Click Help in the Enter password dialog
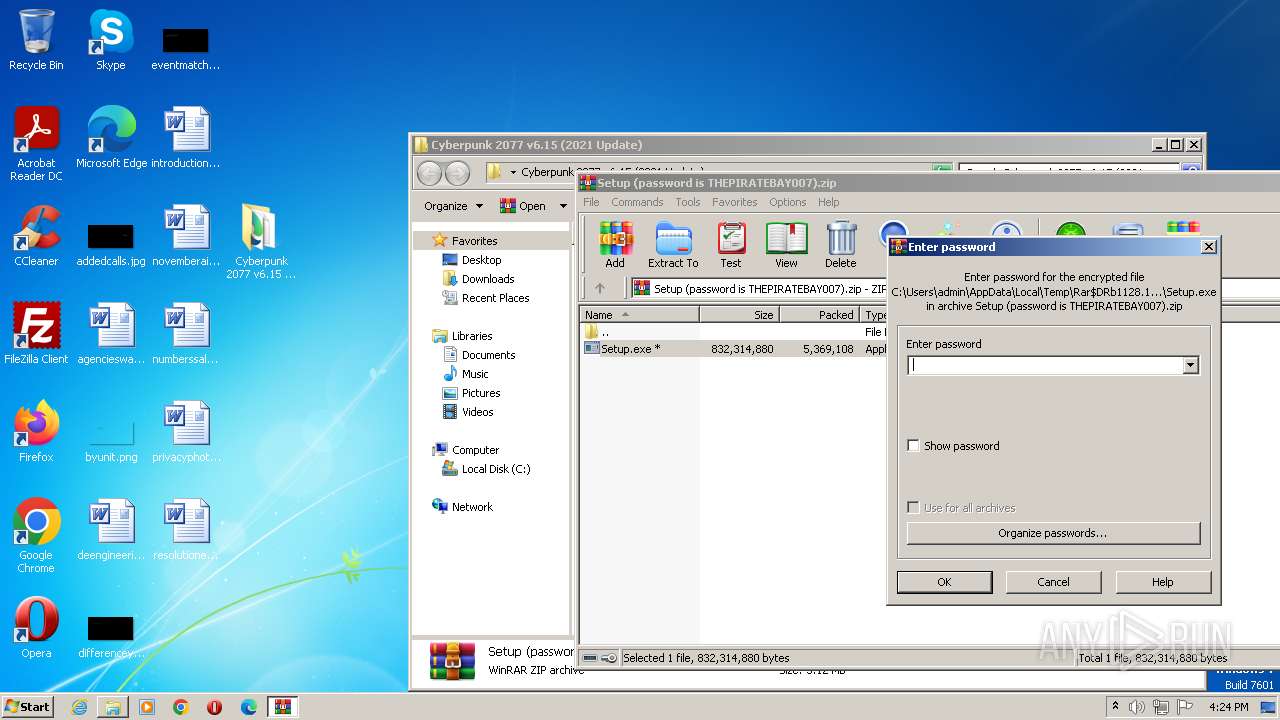Screen dimensions: 1280x720 pyautogui.click(x=1163, y=582)
